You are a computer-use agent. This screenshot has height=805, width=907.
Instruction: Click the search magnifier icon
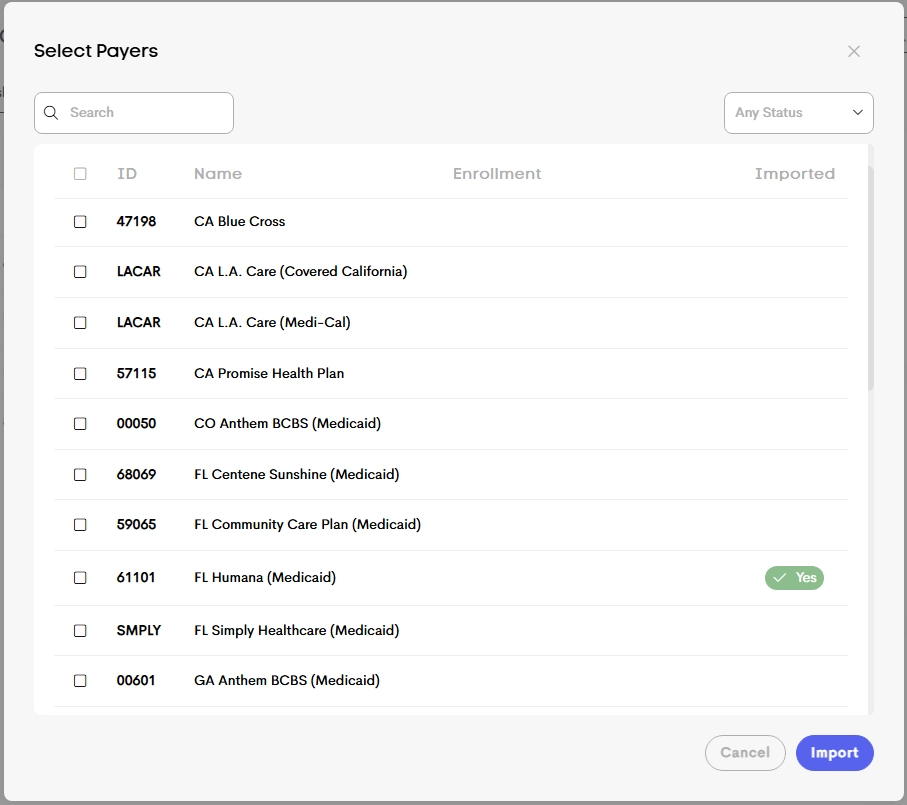click(51, 113)
